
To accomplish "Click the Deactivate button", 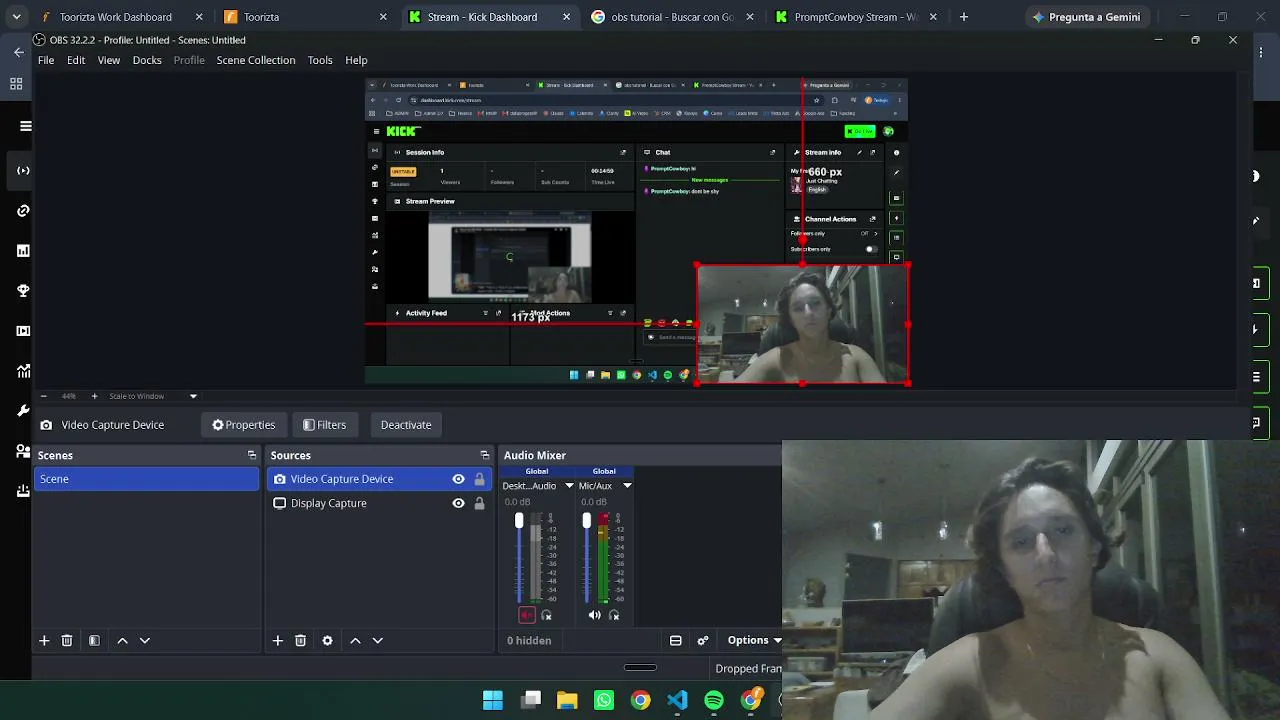I will point(406,425).
